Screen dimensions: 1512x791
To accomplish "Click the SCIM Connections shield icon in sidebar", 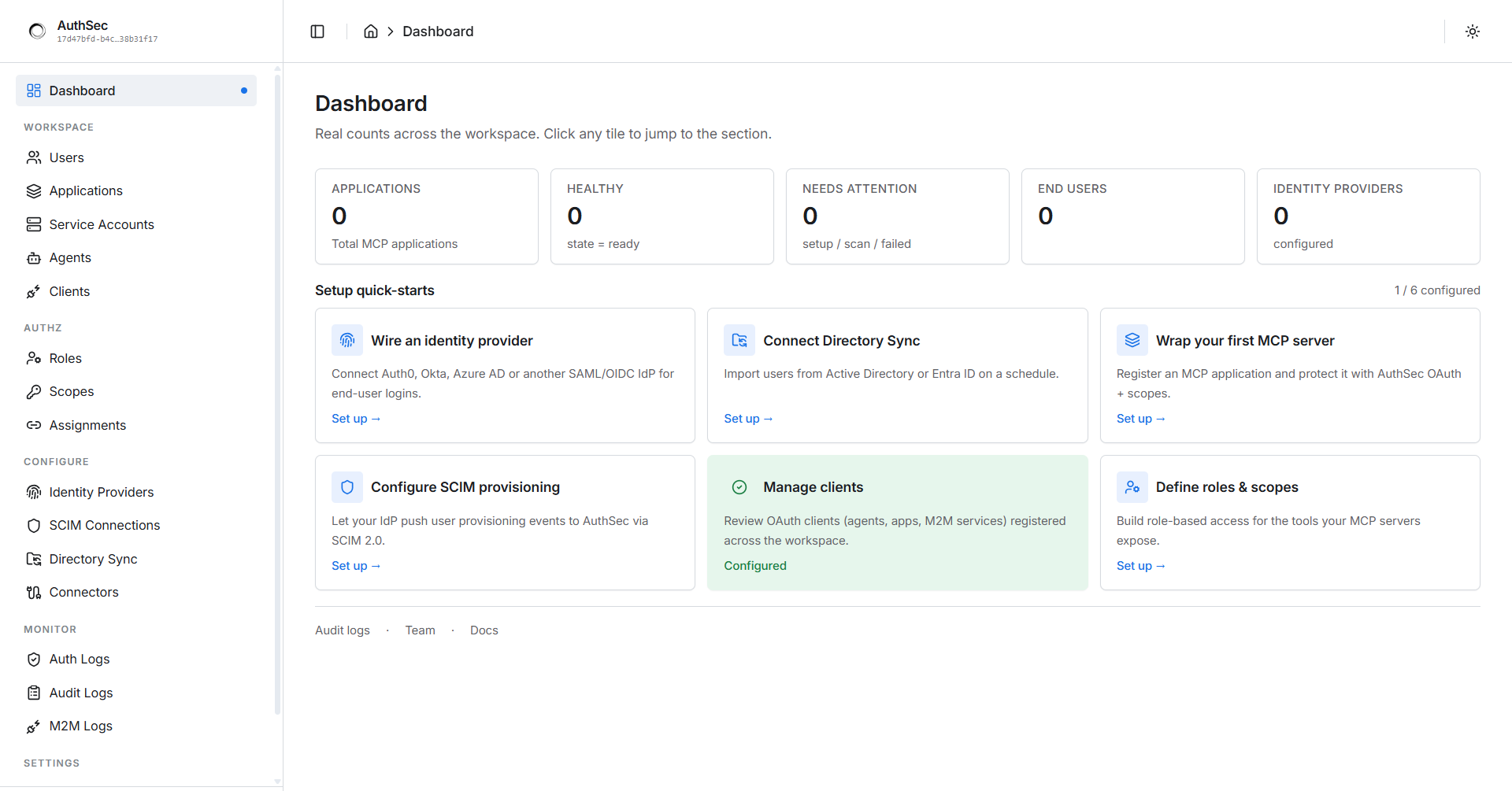I will (34, 526).
